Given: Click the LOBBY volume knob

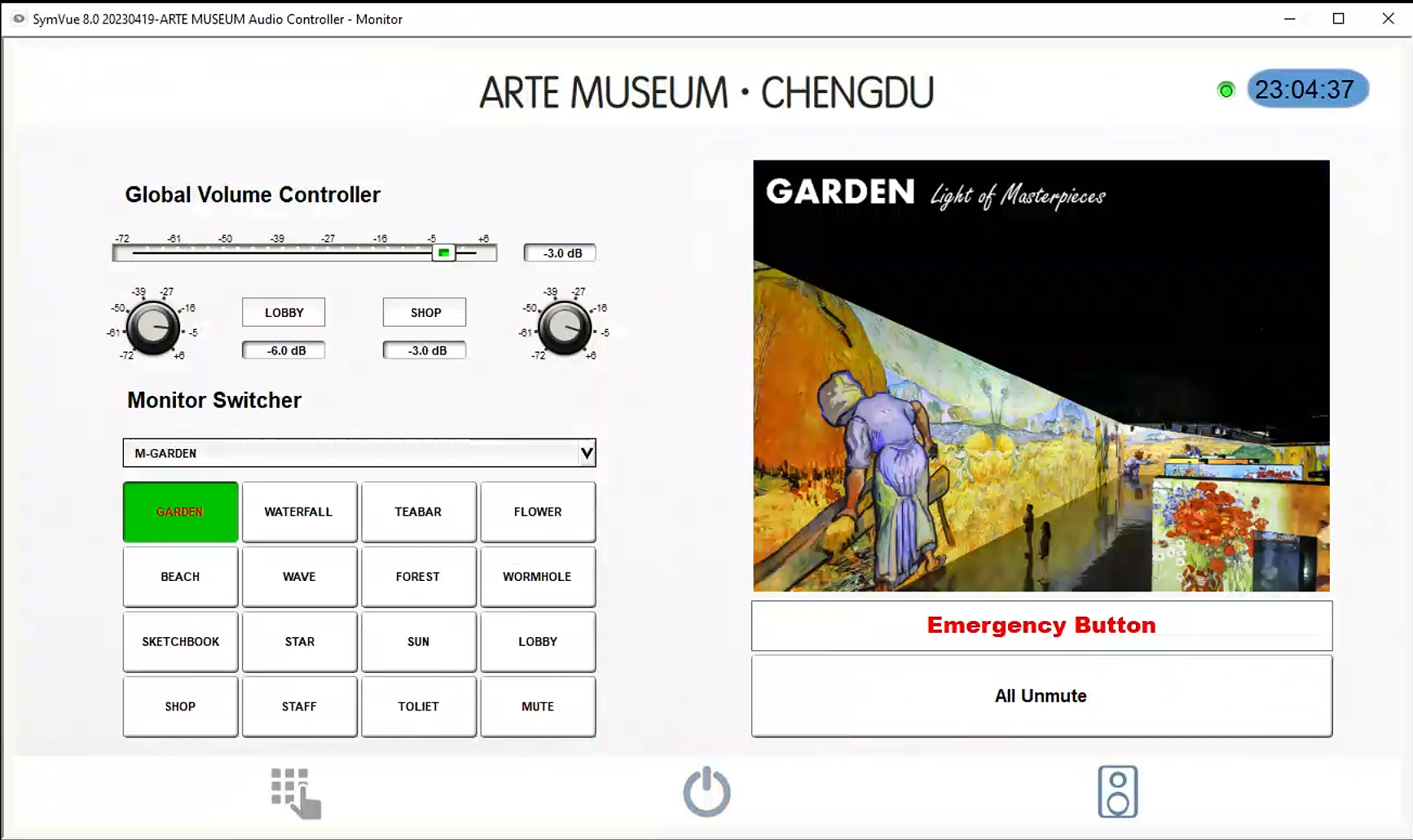Looking at the screenshot, I should click(152, 328).
